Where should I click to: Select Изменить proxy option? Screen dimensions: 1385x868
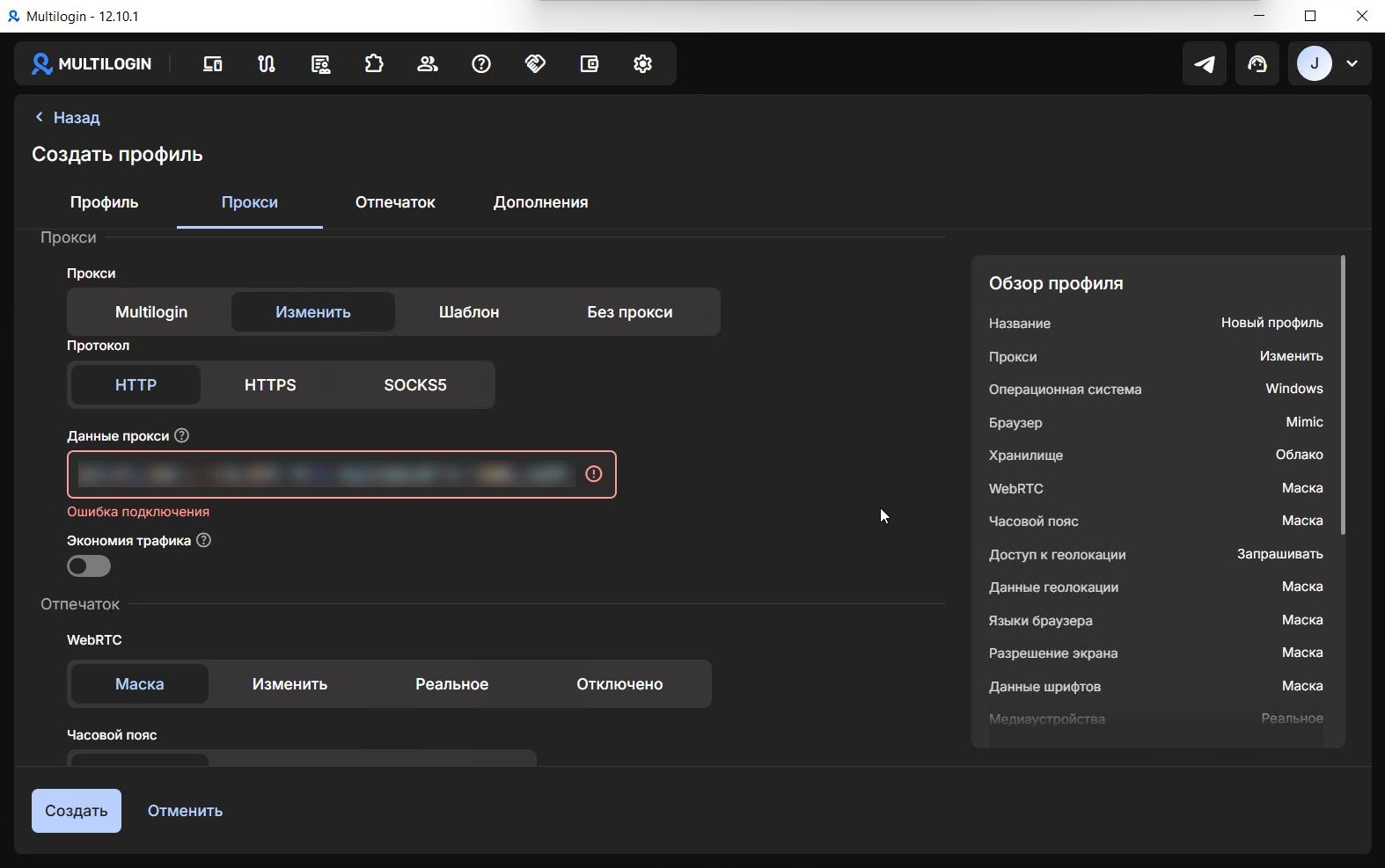click(x=313, y=312)
